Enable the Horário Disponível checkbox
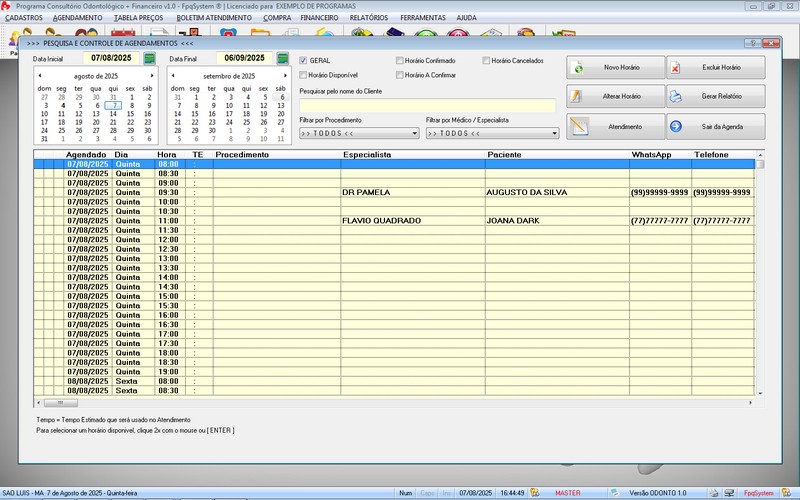Viewport: 800px width, 500px height. tap(304, 75)
